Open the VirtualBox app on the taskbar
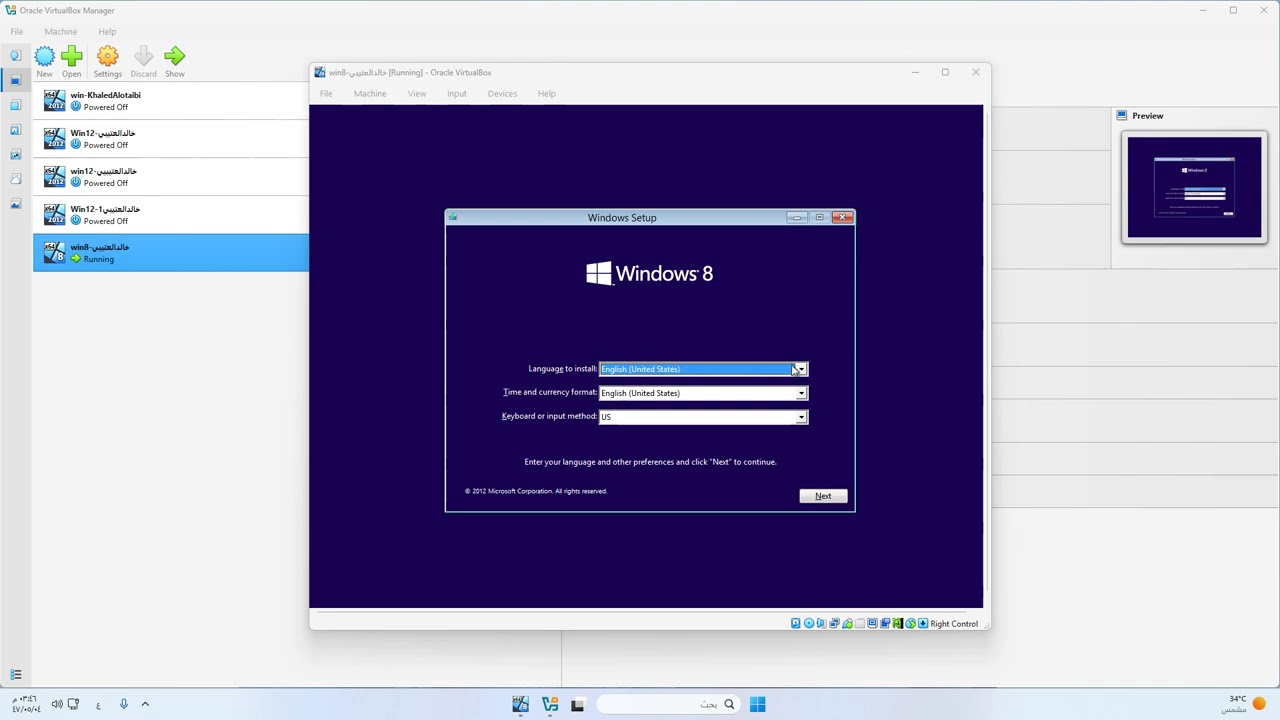 [549, 704]
